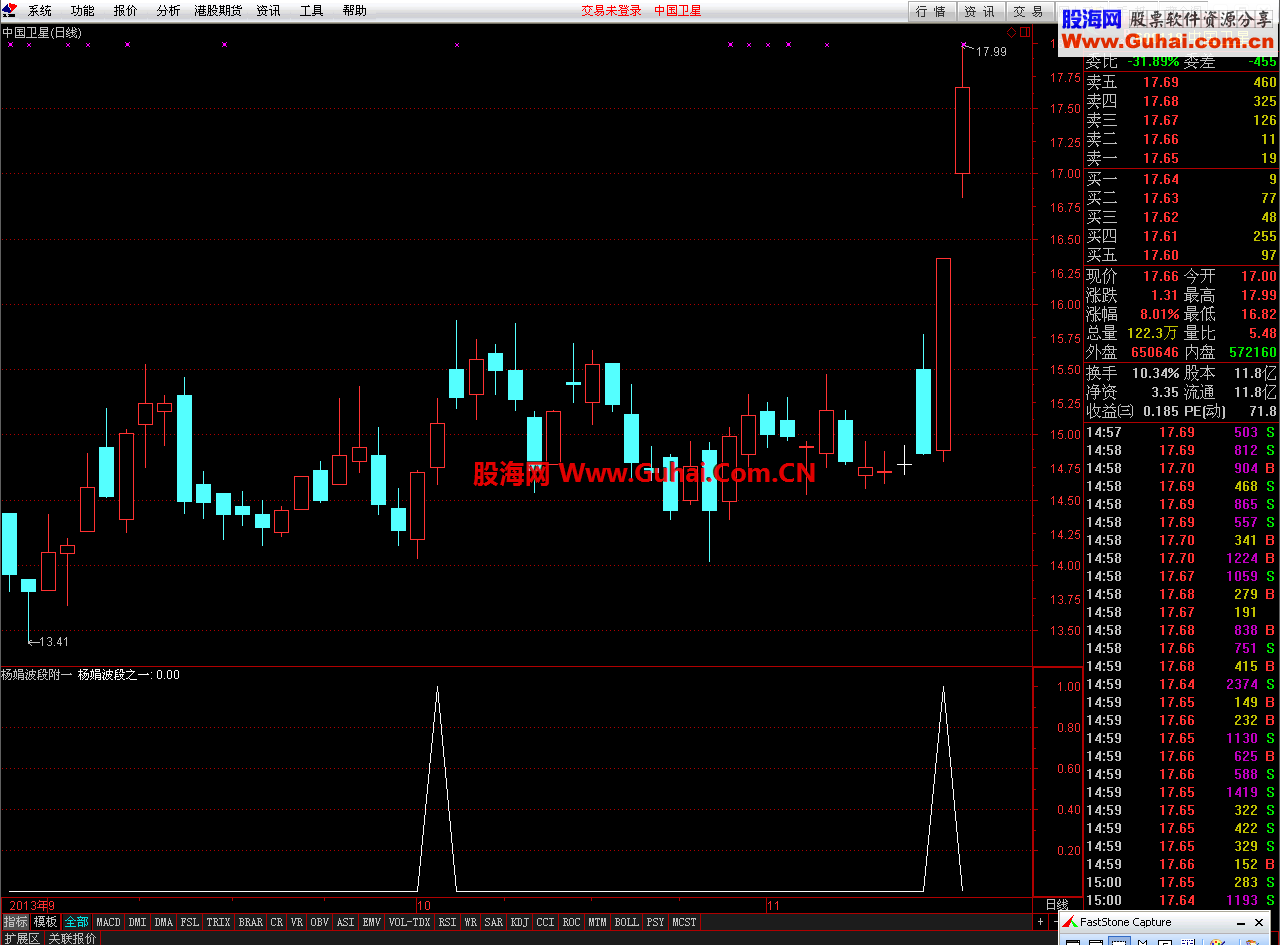Click the 换手 value 10.34%

(1155, 372)
